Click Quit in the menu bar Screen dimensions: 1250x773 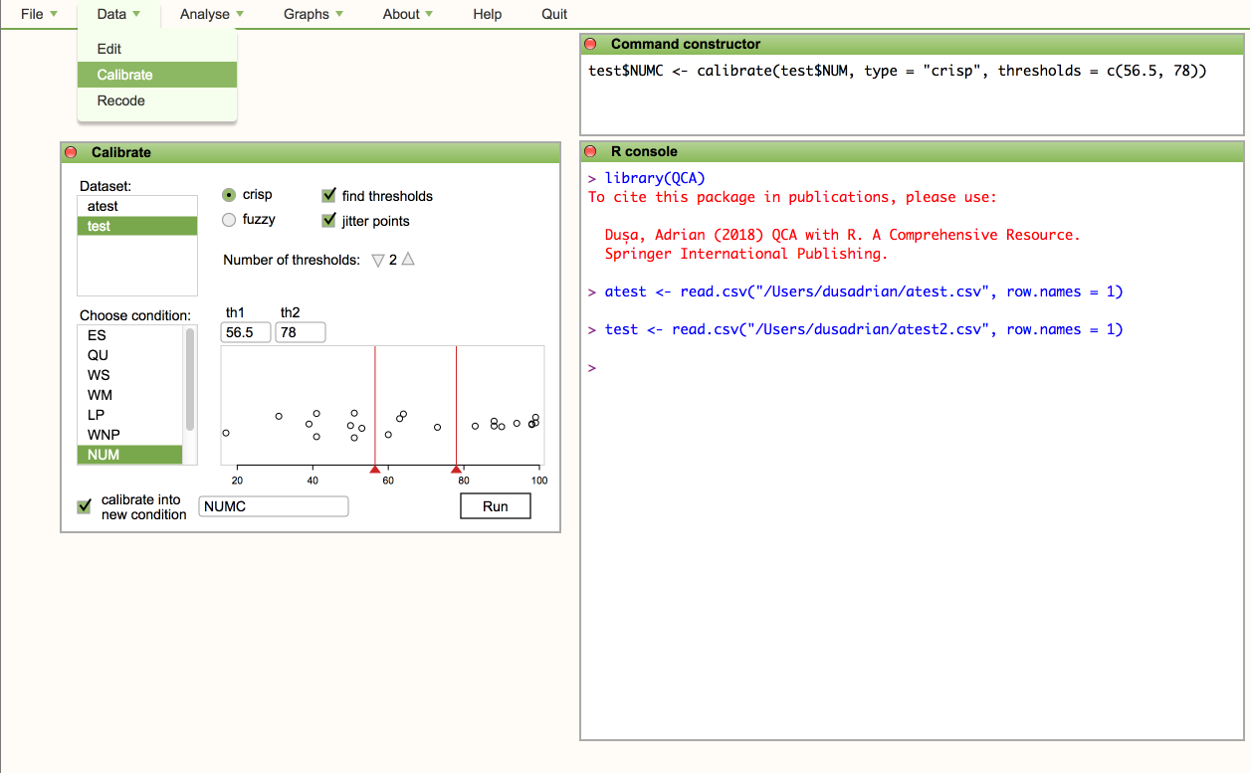pos(554,14)
